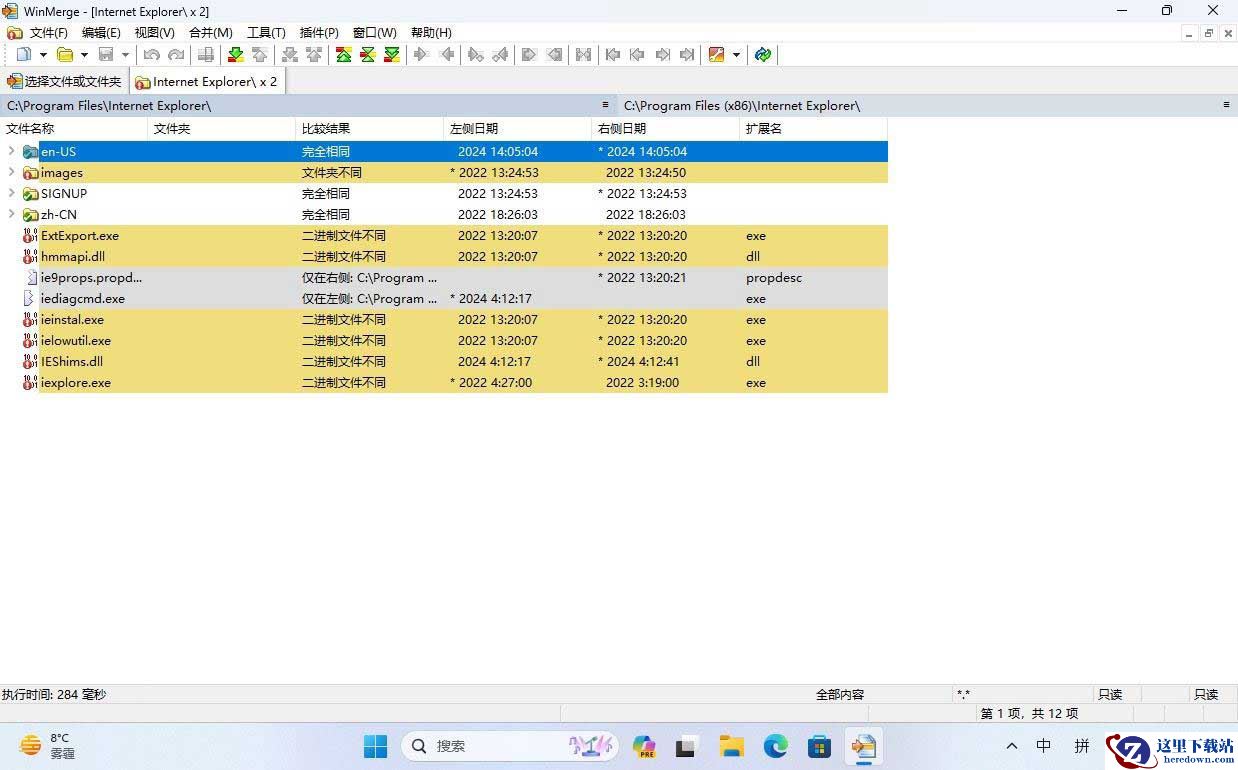
Task: Click left path C:\Program Files\Internet Explorer\
Action: tap(109, 106)
